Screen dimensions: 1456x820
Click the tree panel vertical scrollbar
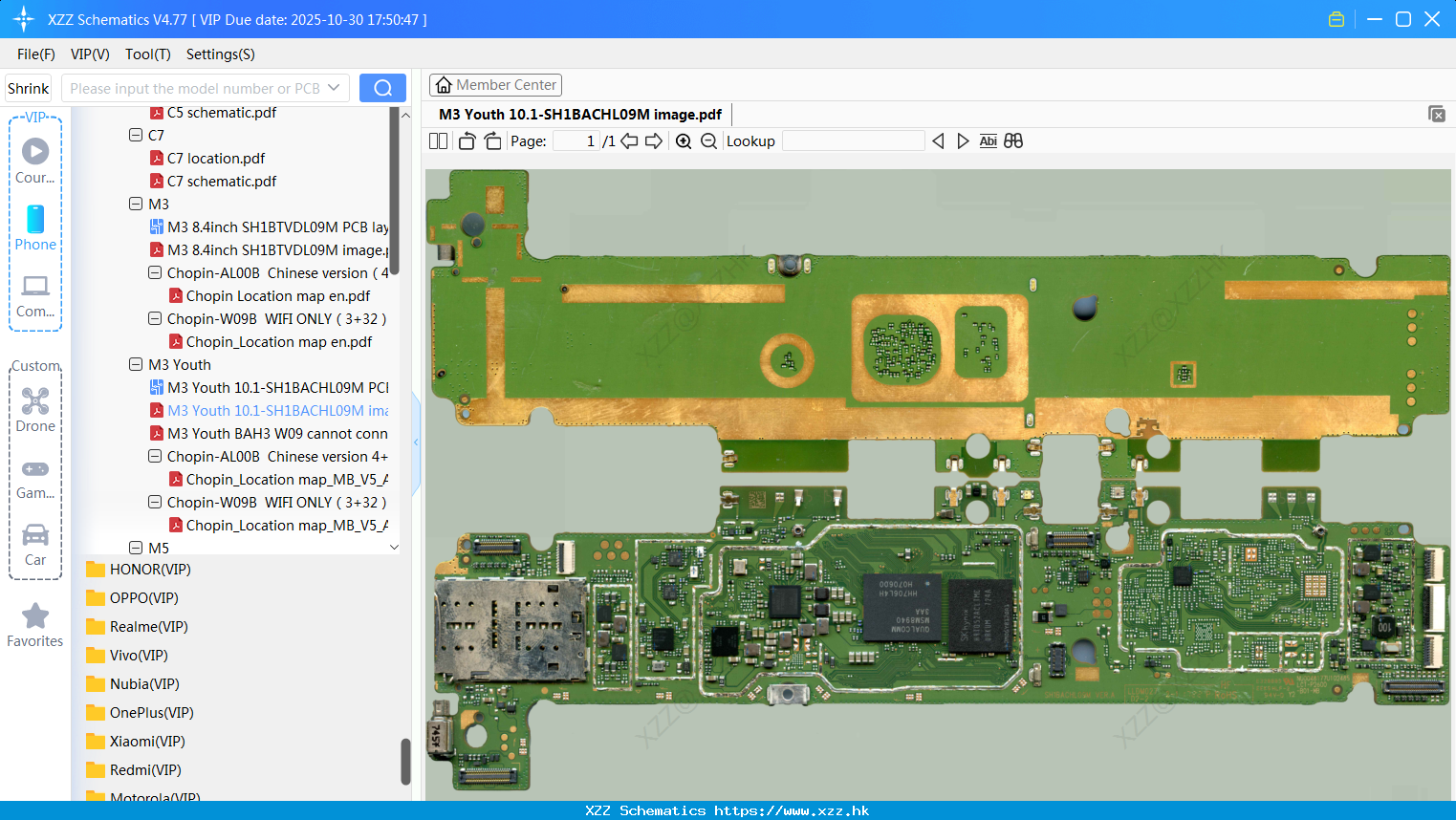point(394,191)
